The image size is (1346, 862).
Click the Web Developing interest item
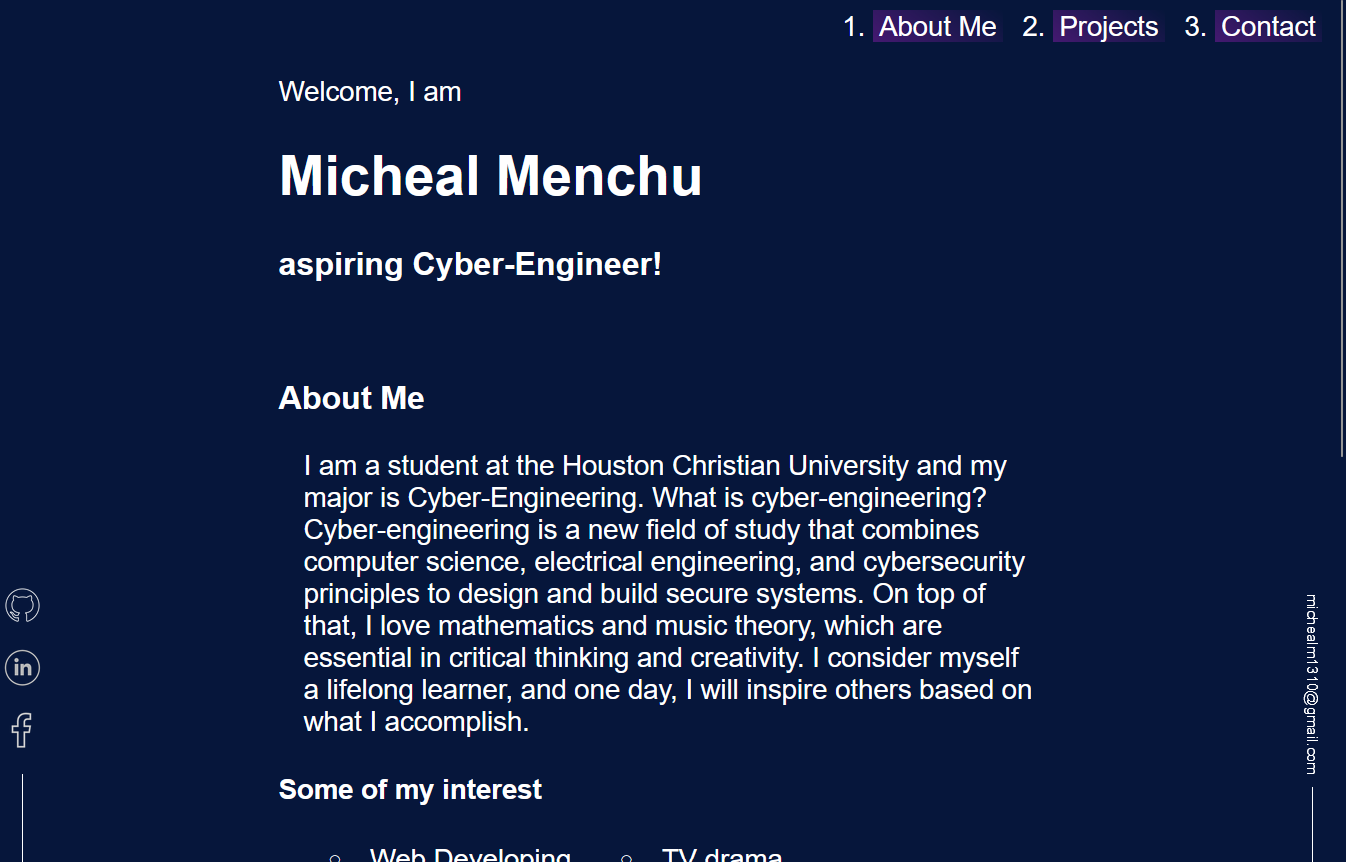[x=470, y=855]
